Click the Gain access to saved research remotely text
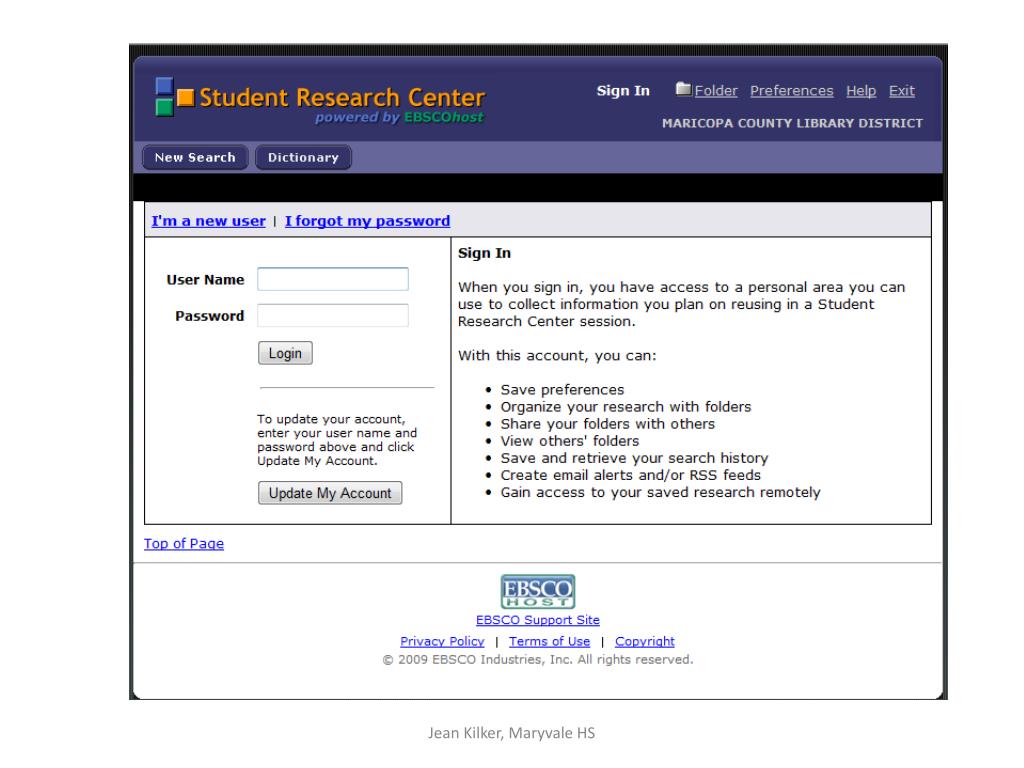The image size is (1024, 768). [x=660, y=492]
